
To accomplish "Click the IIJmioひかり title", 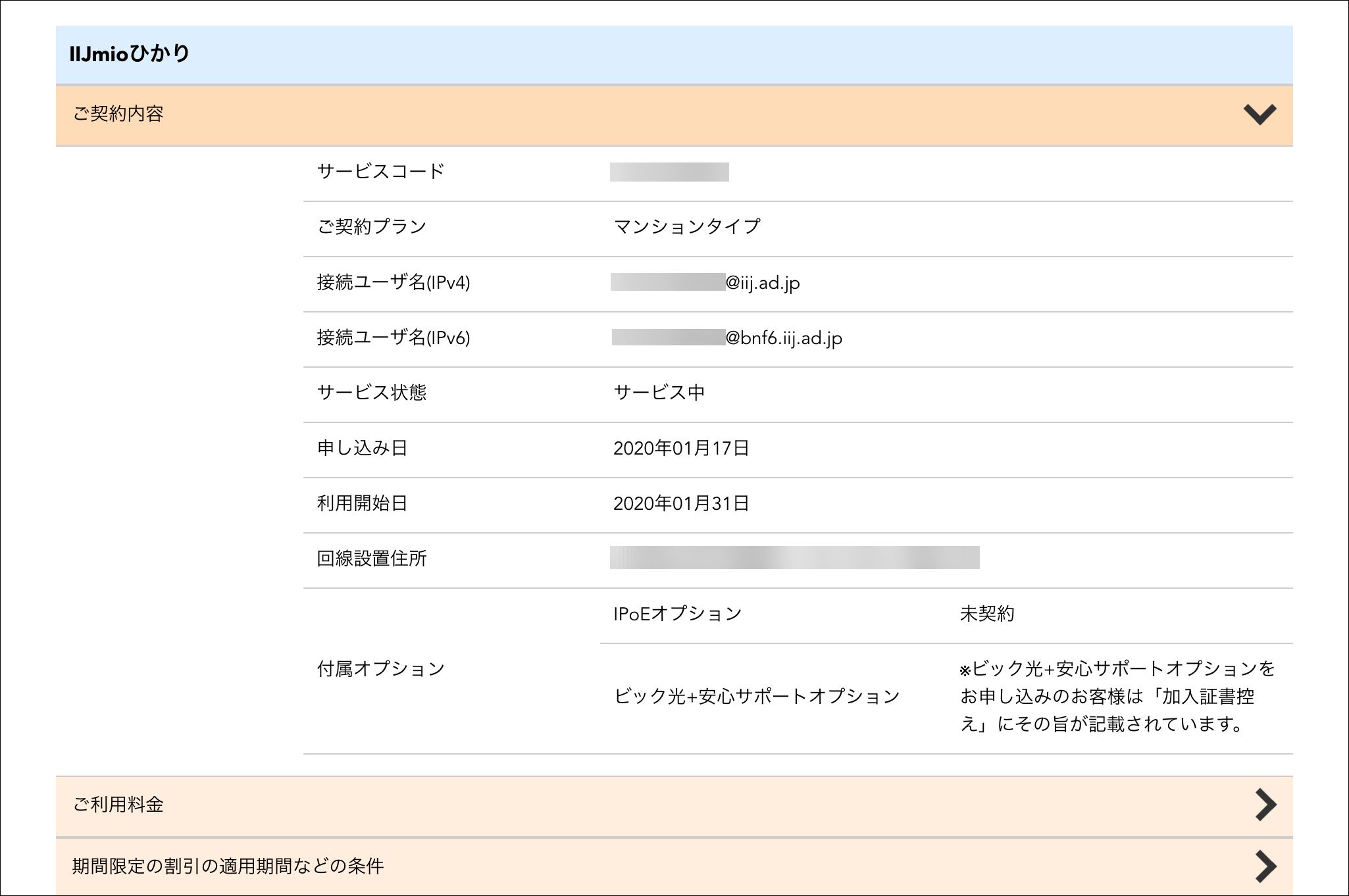I will pos(130,53).
